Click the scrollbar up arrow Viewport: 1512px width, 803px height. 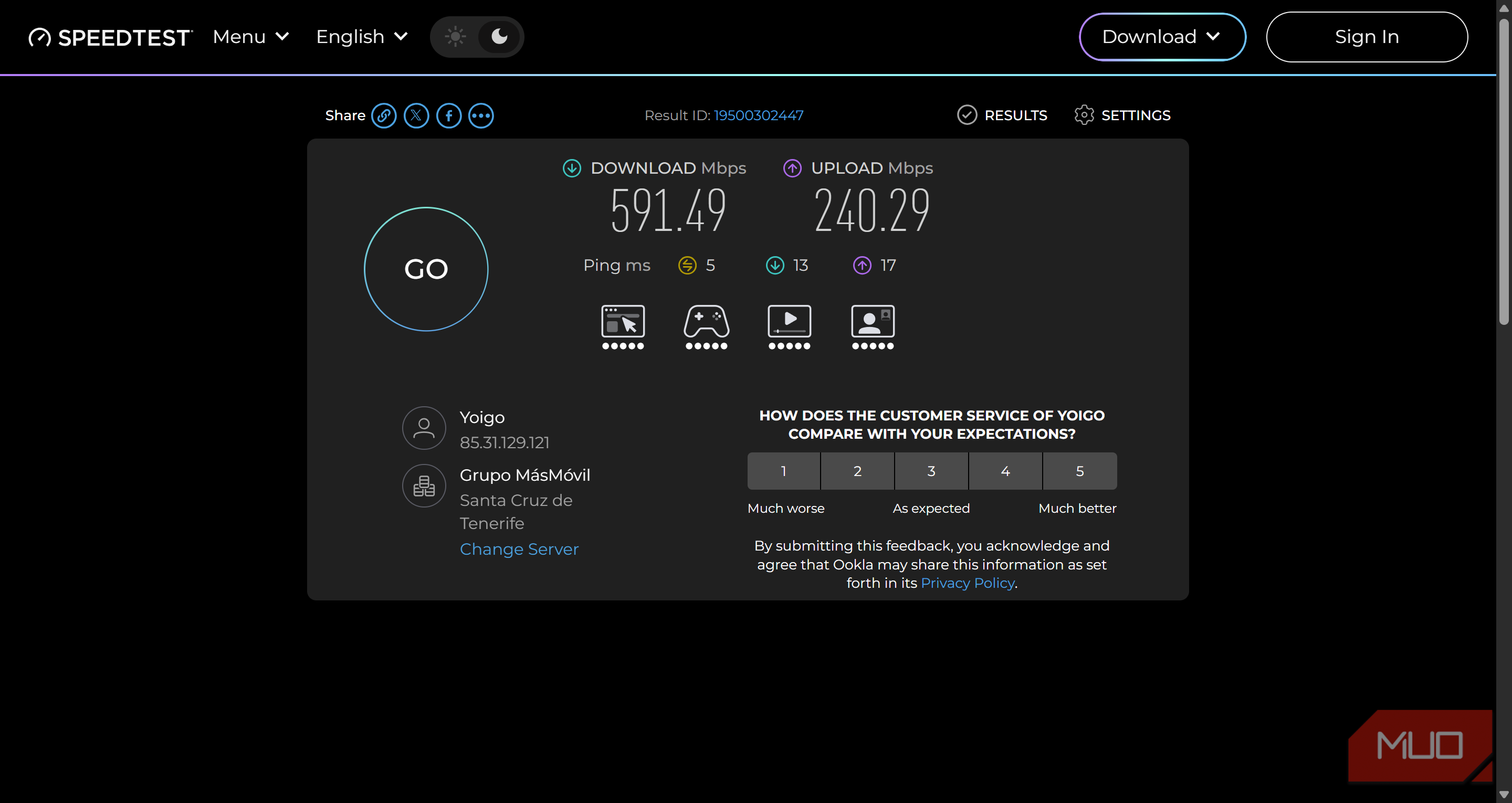pos(1504,8)
